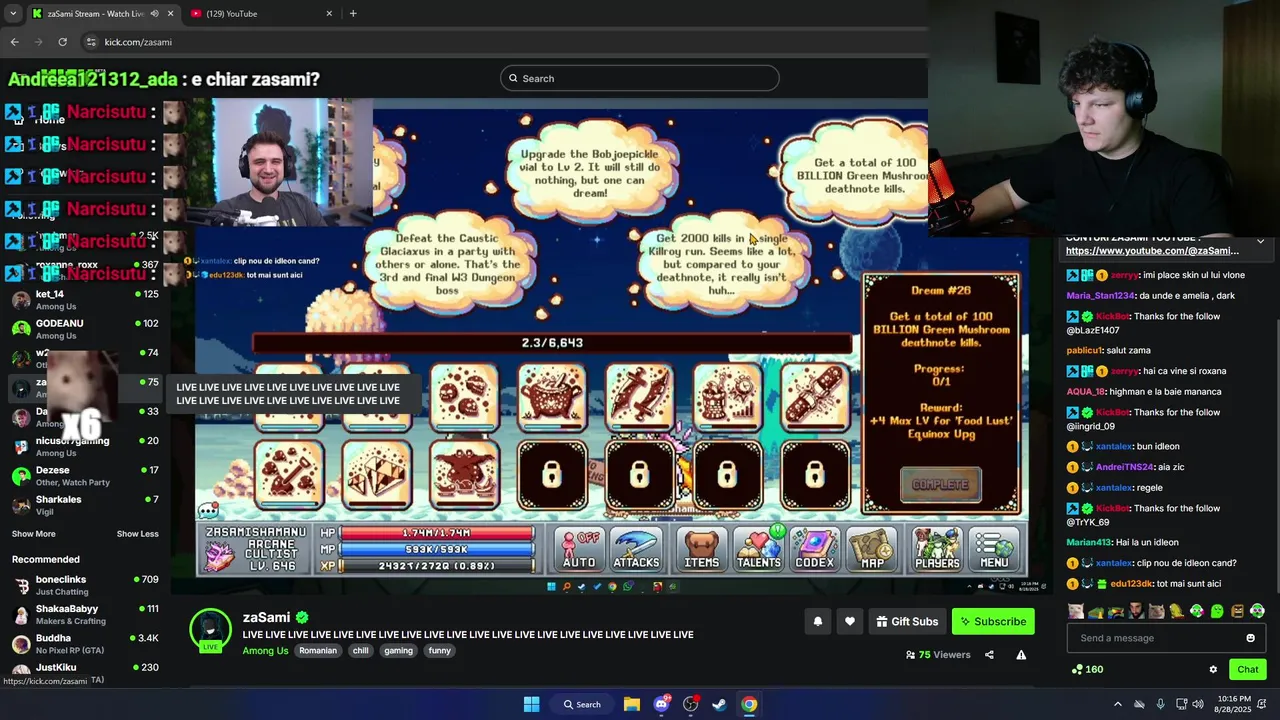
Task: Open recommended channel ShakaaBabyy
Action: pos(85,614)
